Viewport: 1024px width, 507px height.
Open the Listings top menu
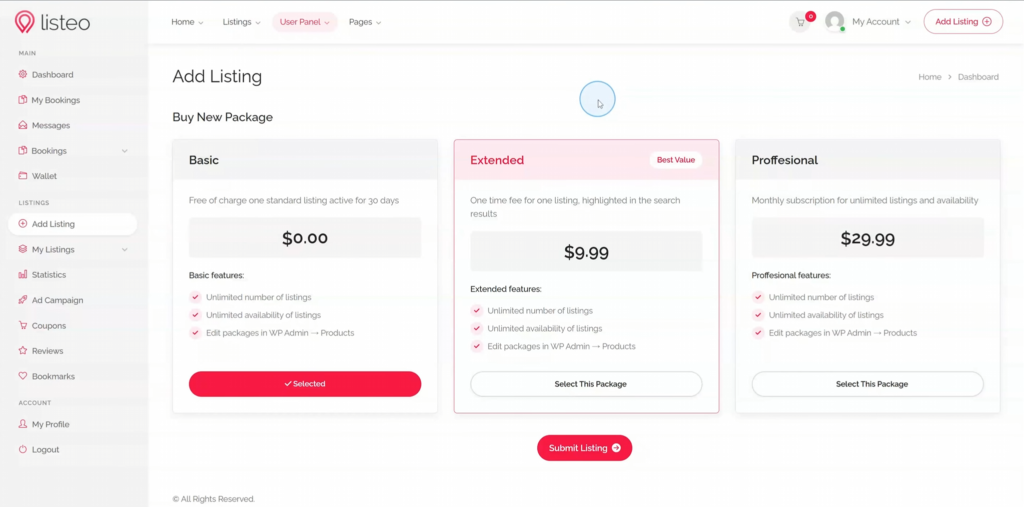click(x=241, y=22)
